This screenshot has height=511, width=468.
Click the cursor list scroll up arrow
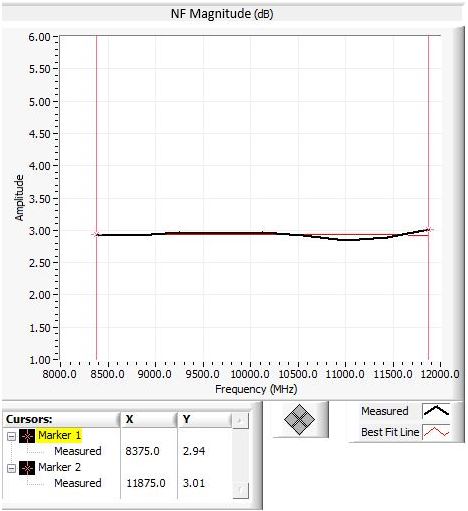(240, 421)
